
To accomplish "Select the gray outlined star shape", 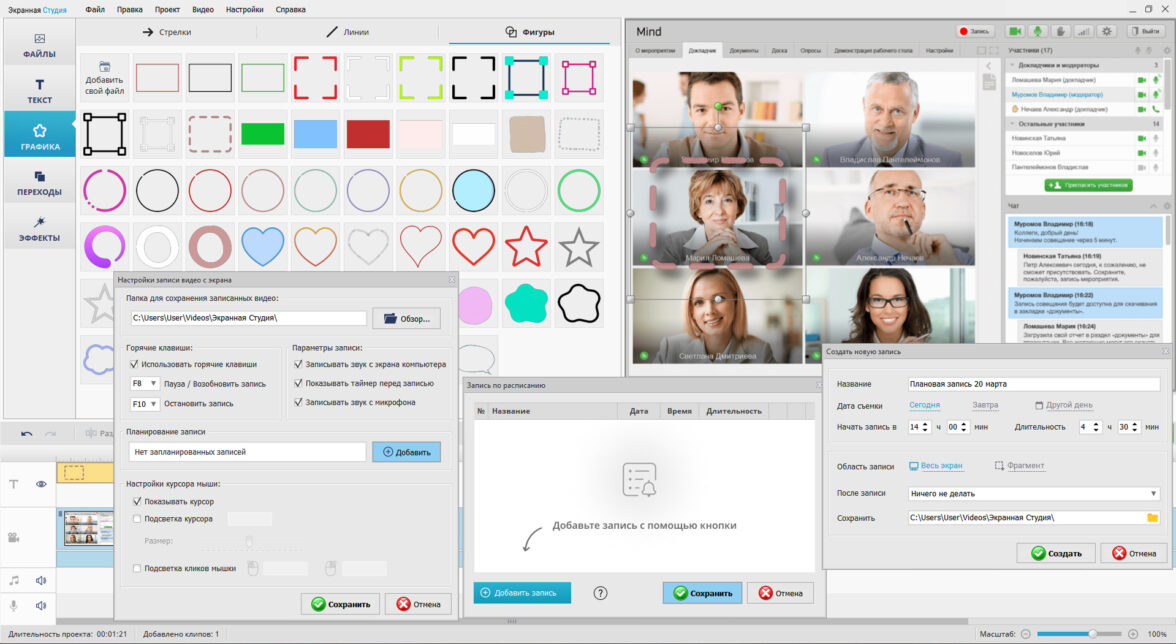I will [578, 247].
